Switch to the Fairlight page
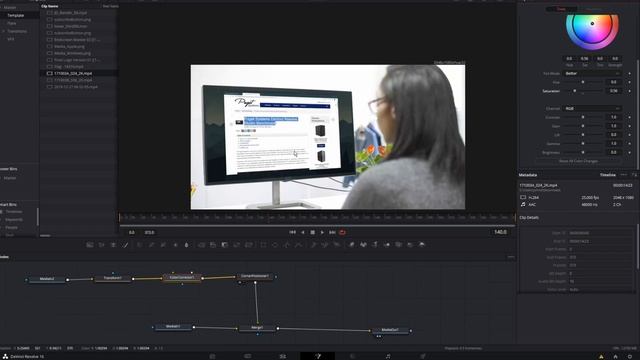Viewport: 640px width, 360px height. (388, 356)
